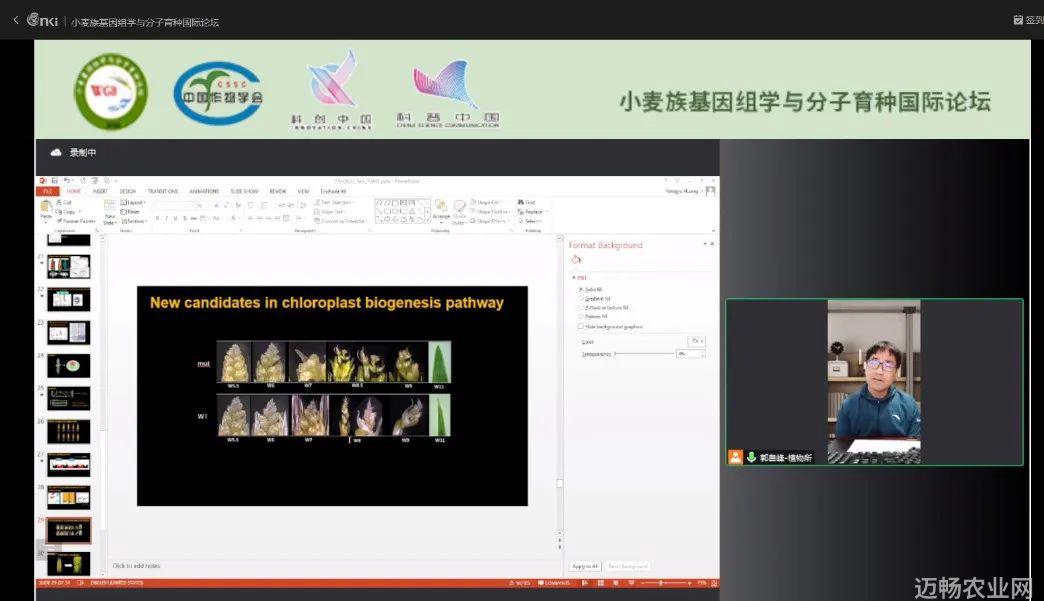The height and width of the screenshot is (601, 1044).
Task: Click Copy in the Clipboard group
Action: pyautogui.click(x=67, y=212)
